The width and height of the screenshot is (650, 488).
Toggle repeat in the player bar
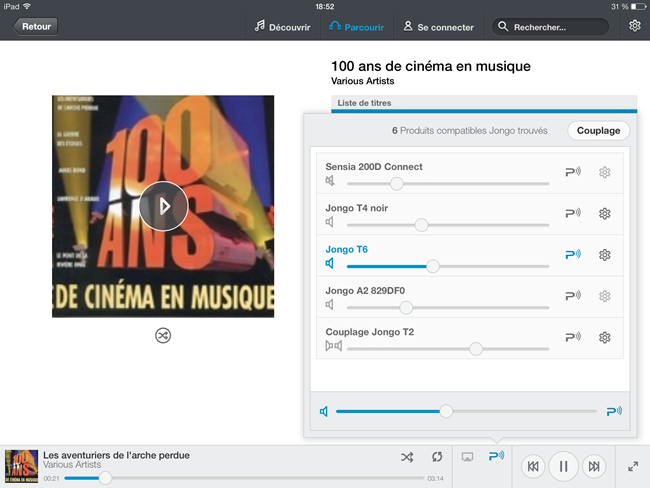437,457
